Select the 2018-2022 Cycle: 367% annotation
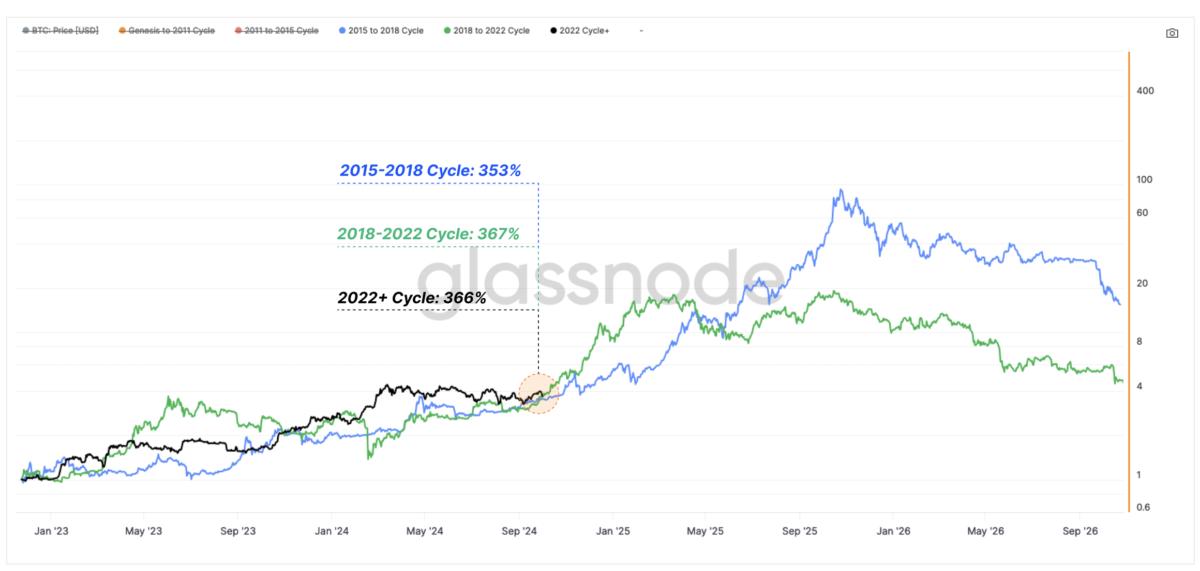1200x571 pixels. [429, 234]
